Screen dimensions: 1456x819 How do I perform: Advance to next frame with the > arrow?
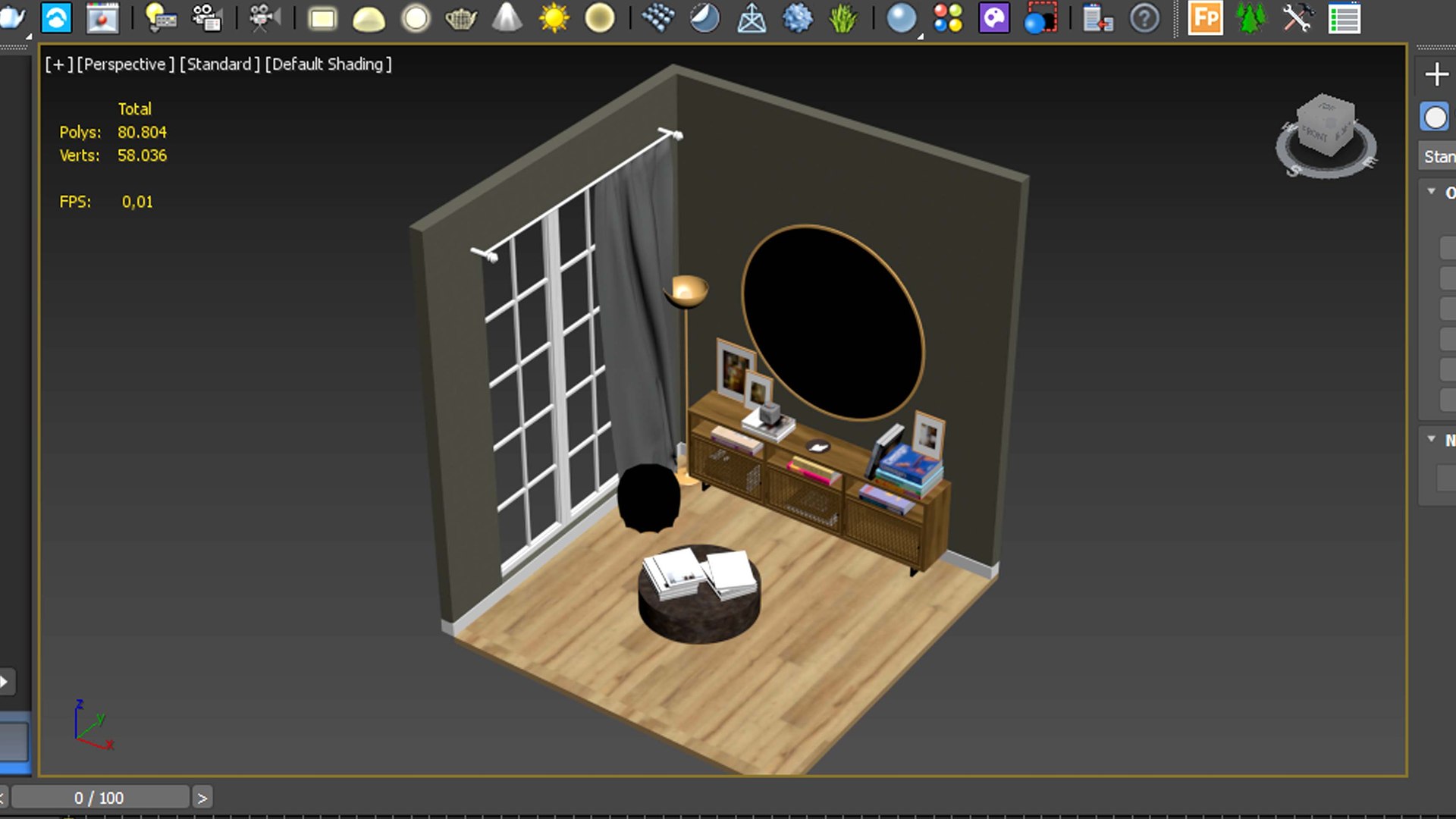(202, 798)
